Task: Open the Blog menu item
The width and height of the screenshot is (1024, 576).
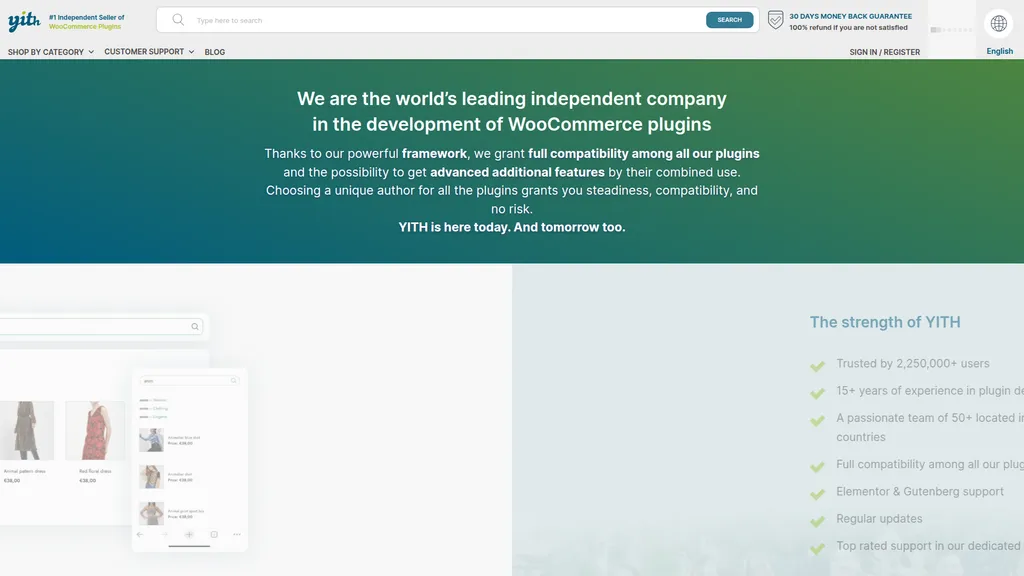Action: [x=214, y=52]
